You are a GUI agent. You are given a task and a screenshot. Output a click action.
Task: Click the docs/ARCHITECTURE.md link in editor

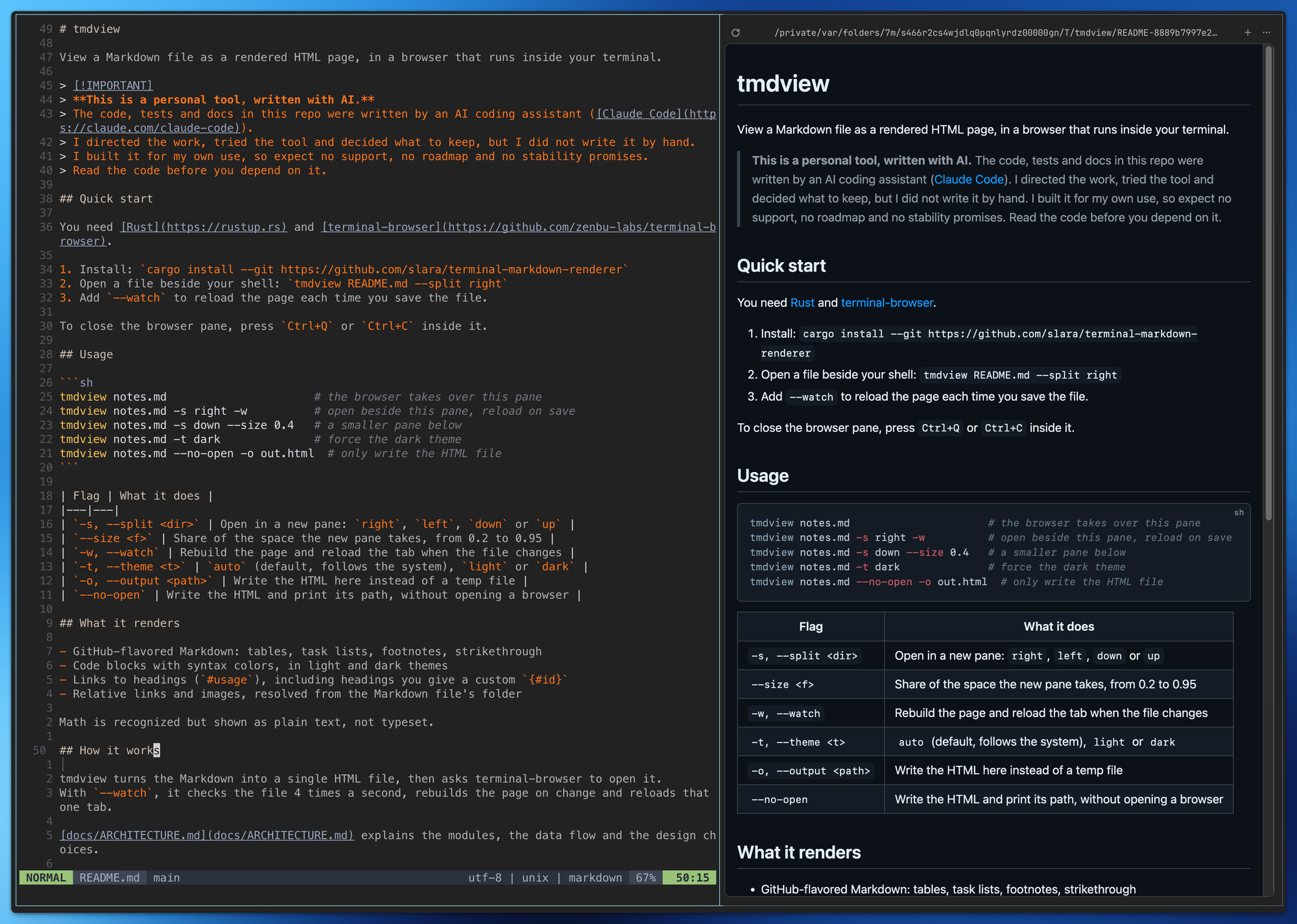click(207, 835)
